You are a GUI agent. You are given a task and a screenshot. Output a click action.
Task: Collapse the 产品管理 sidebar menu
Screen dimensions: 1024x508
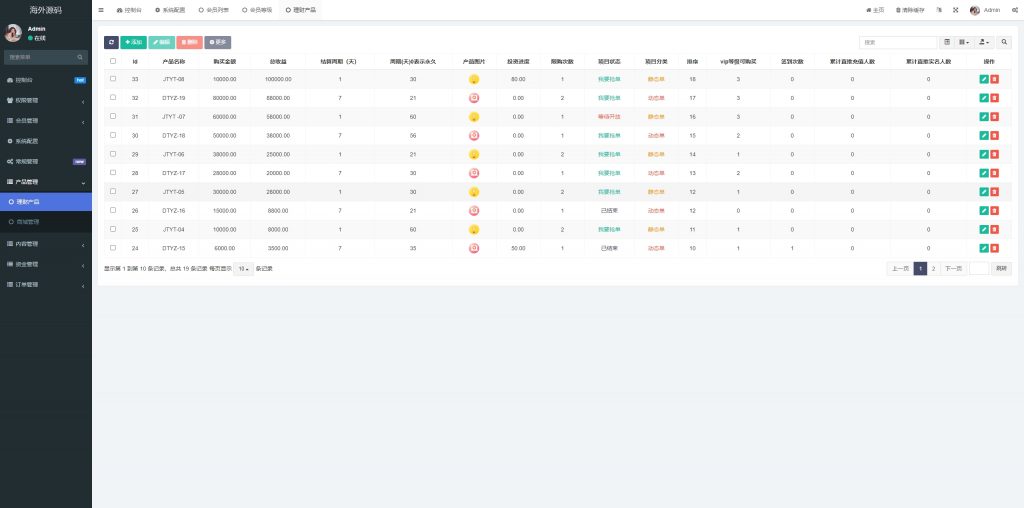point(46,182)
